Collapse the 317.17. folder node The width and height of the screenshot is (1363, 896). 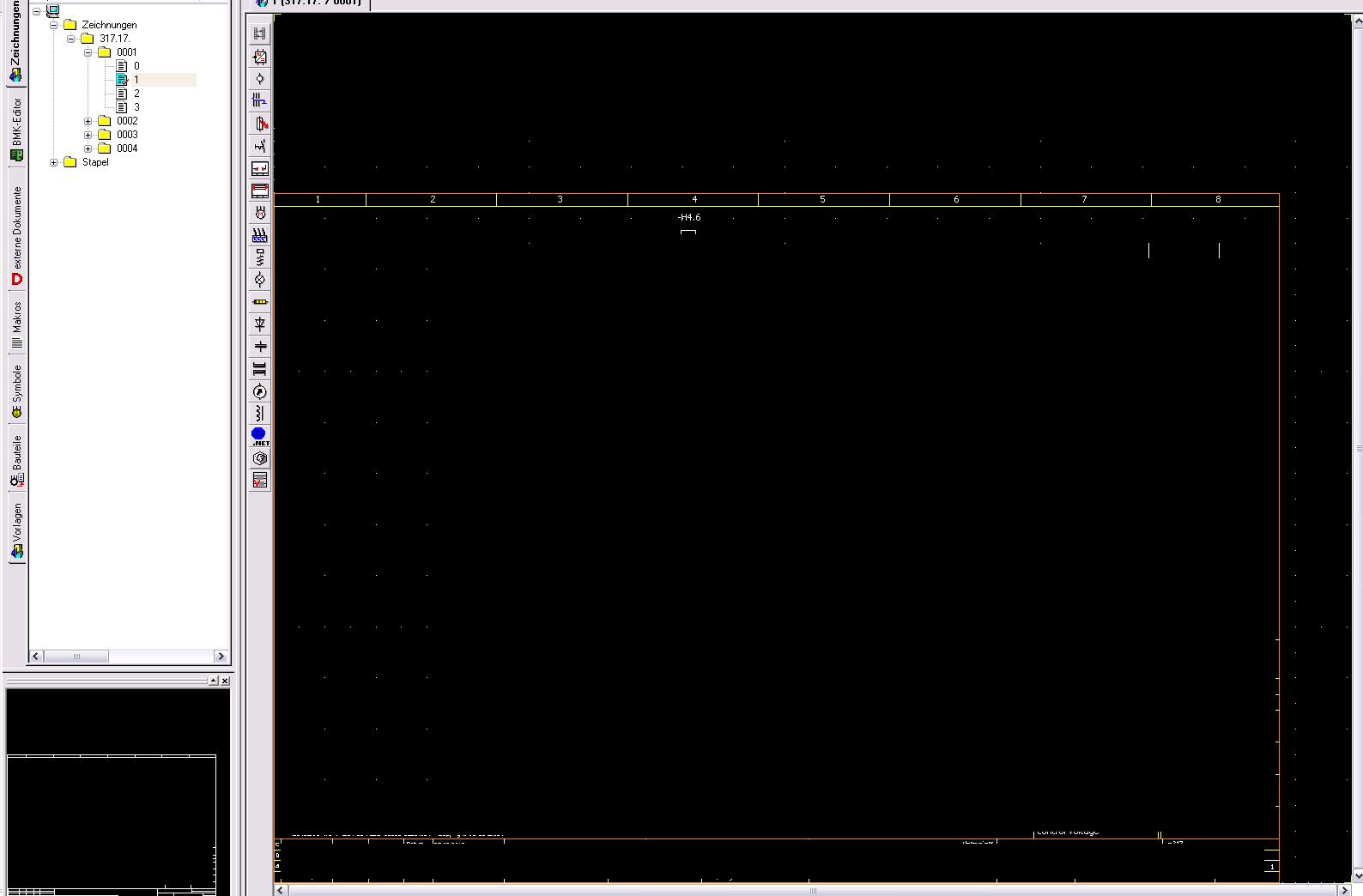pos(71,39)
